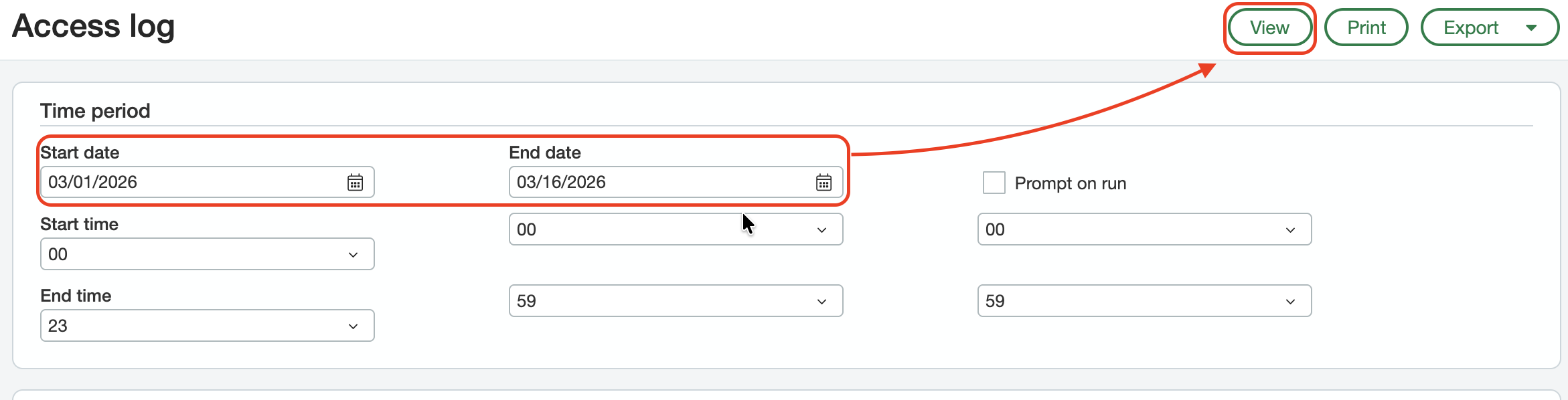This screenshot has height=400, width=1568.
Task: Open the end time minutes dropdown showing 59
Action: (676, 300)
